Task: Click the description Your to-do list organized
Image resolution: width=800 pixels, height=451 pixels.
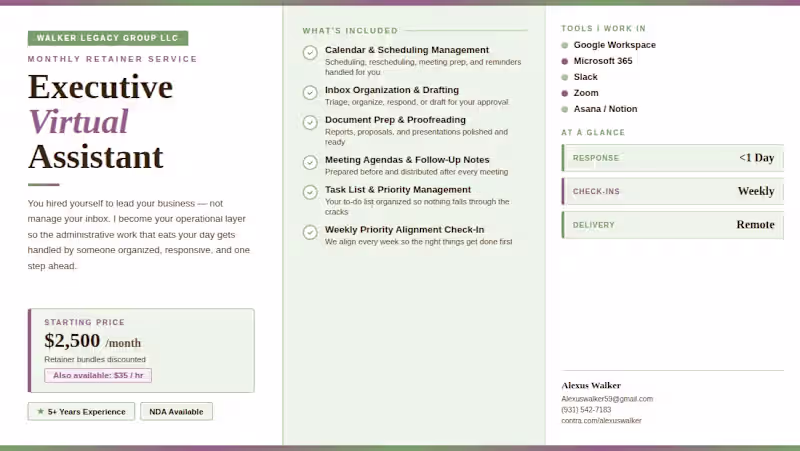Action: pos(417,207)
